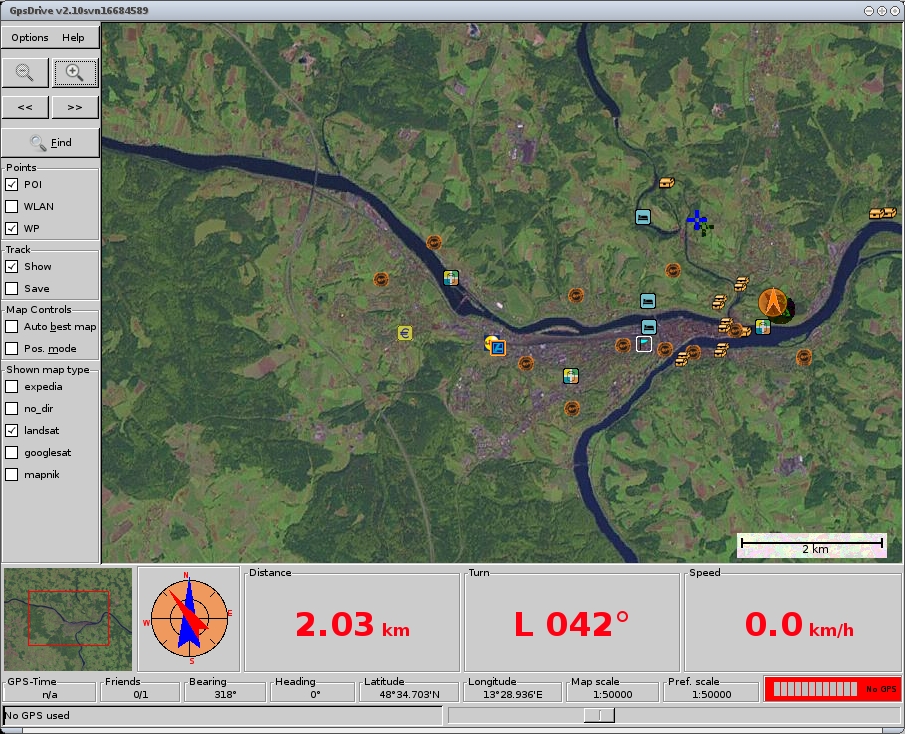Click the overview mini-map thumbnail

68,618
